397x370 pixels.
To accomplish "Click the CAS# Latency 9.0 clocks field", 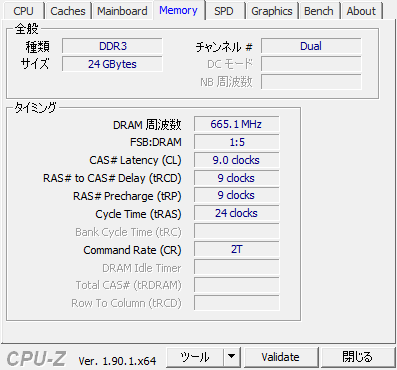I will pos(236,160).
